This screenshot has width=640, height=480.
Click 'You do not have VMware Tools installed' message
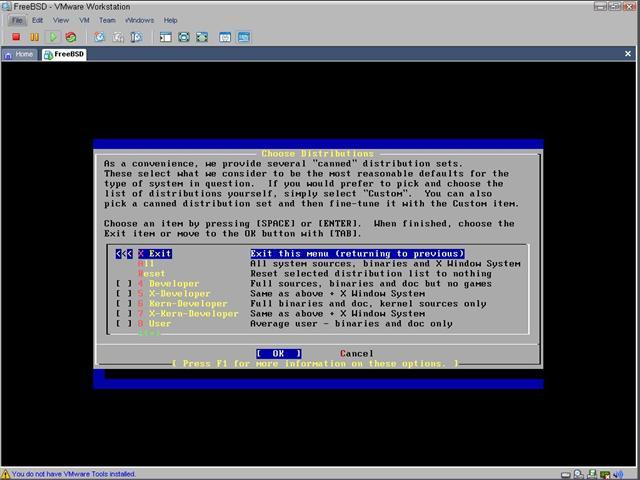pos(73,474)
